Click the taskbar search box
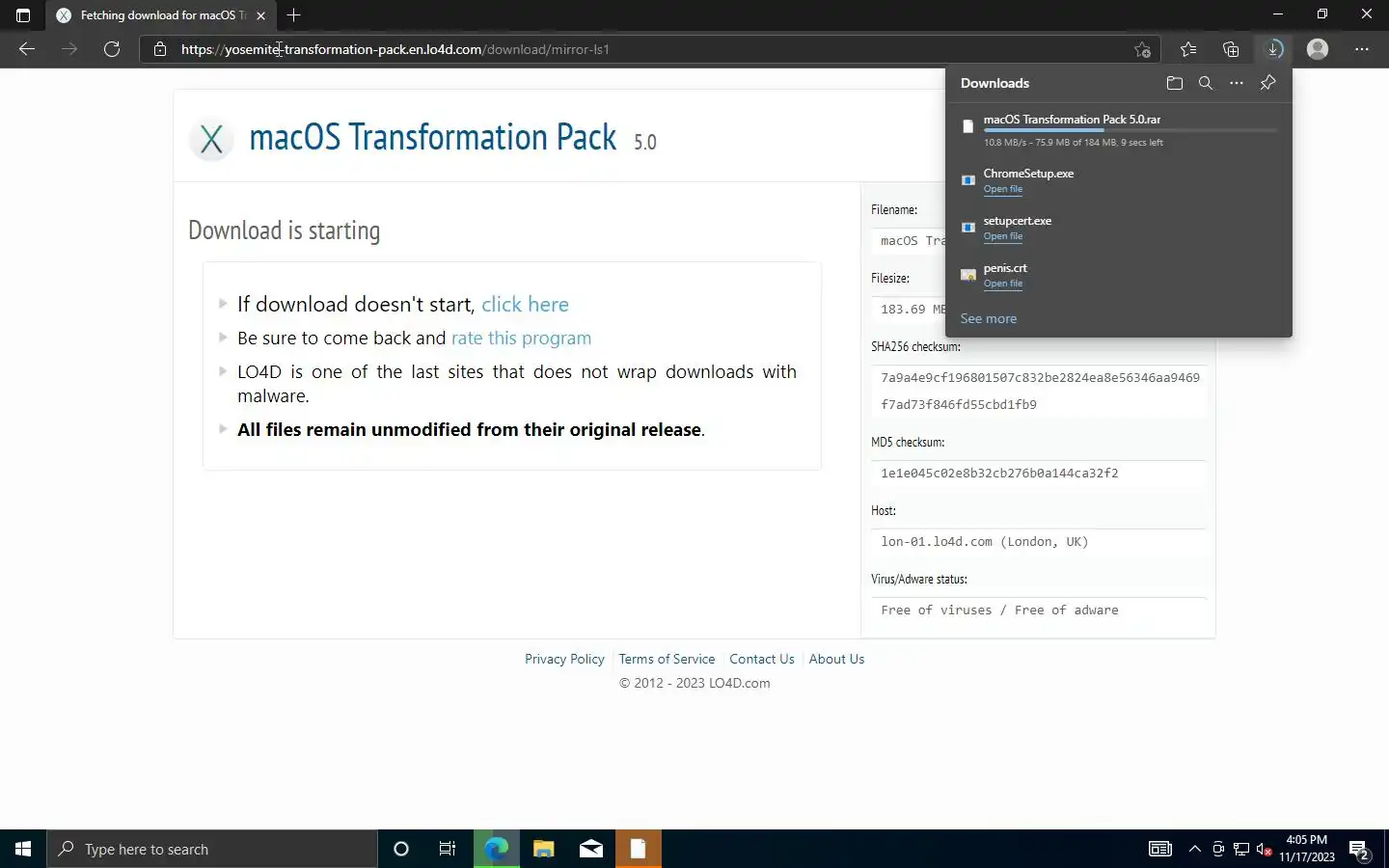The width and height of the screenshot is (1389, 868). 212,849
